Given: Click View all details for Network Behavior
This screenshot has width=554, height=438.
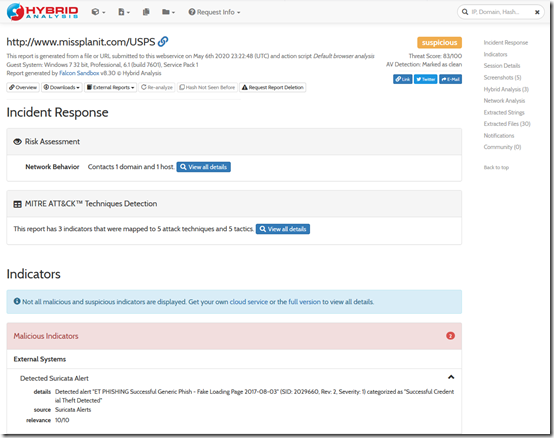Looking at the screenshot, I should coord(204,167).
